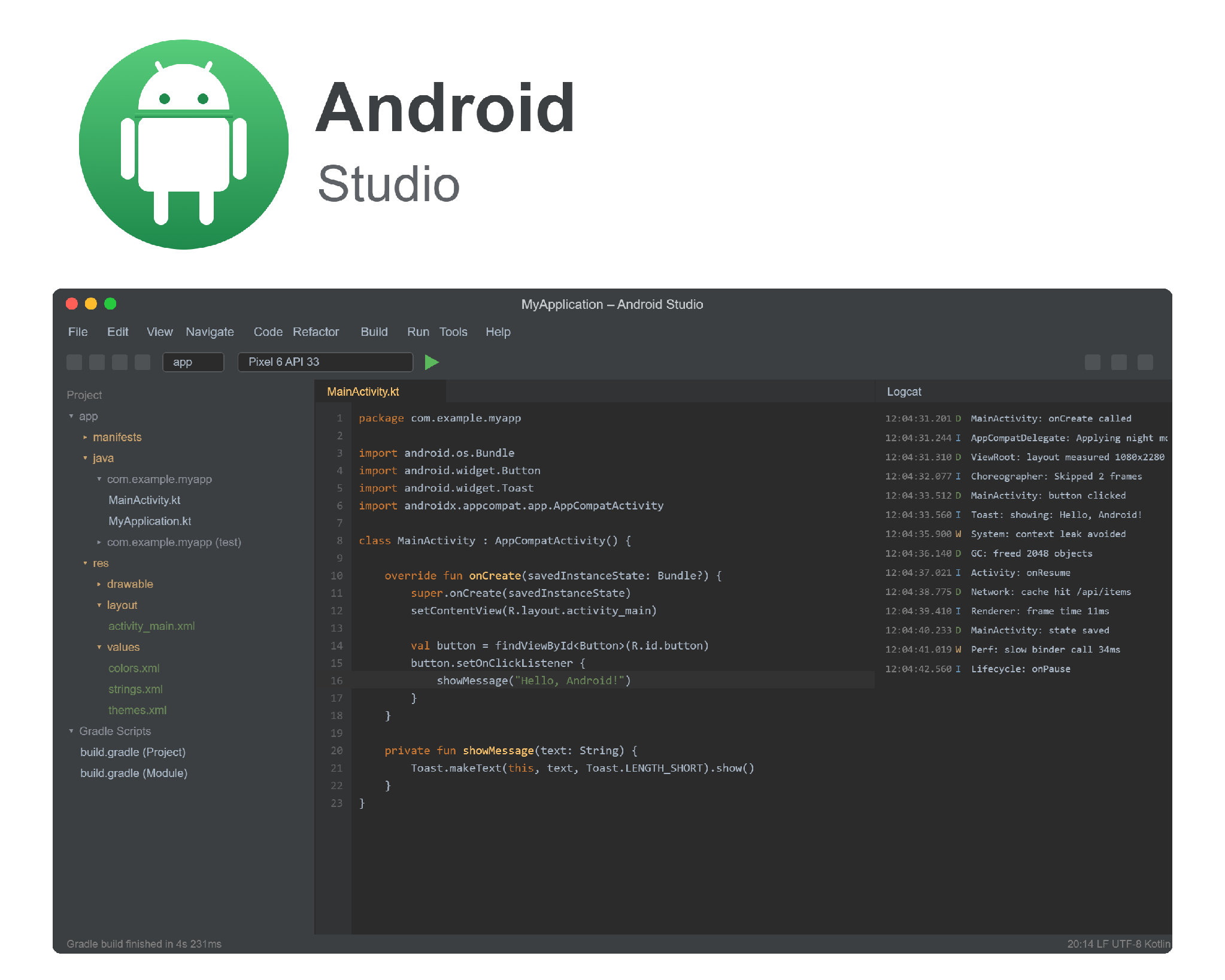Open the Edit menu

pos(117,332)
